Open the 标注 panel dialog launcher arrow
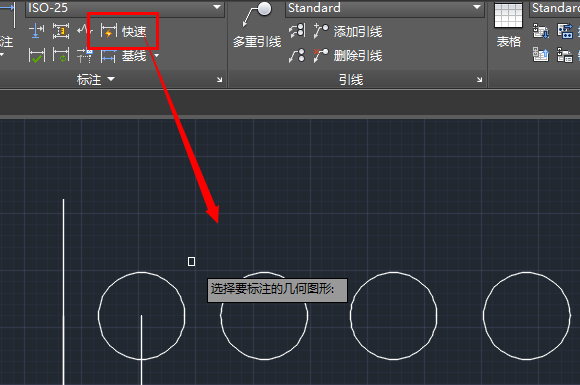Screen dimensions: 580x385 pyautogui.click(x=220, y=80)
